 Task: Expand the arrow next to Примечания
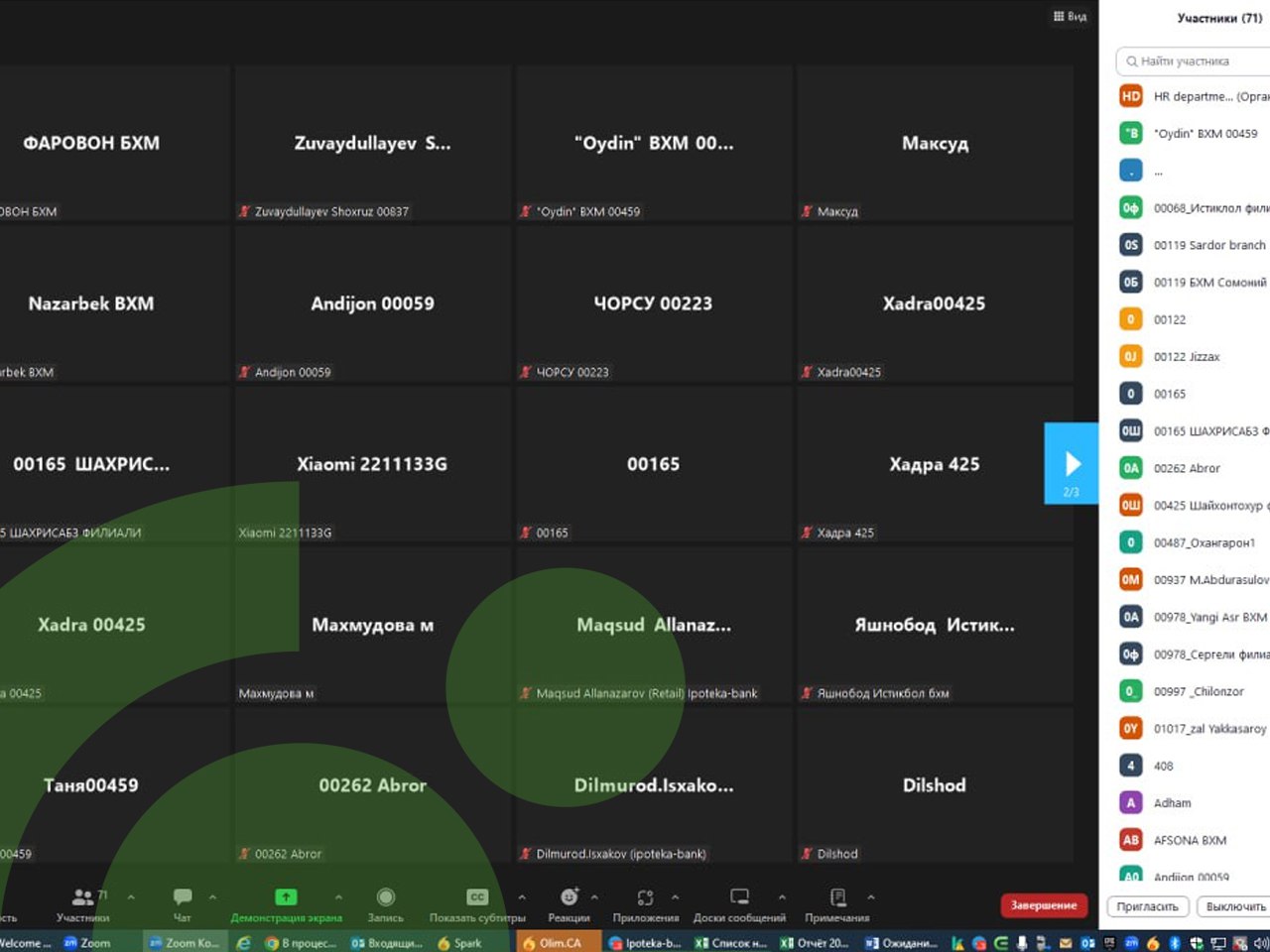click(x=870, y=896)
